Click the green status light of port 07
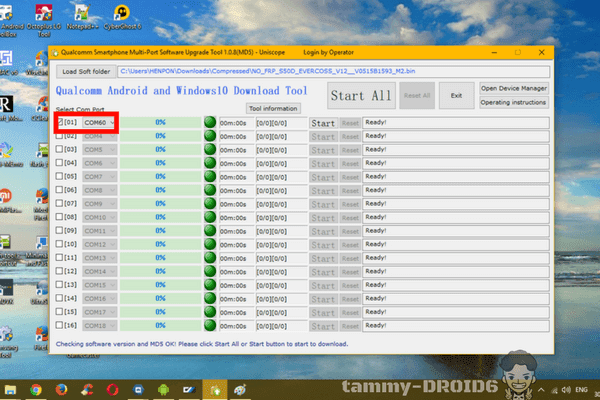Screen dimensions: 600x400 coord(210,203)
